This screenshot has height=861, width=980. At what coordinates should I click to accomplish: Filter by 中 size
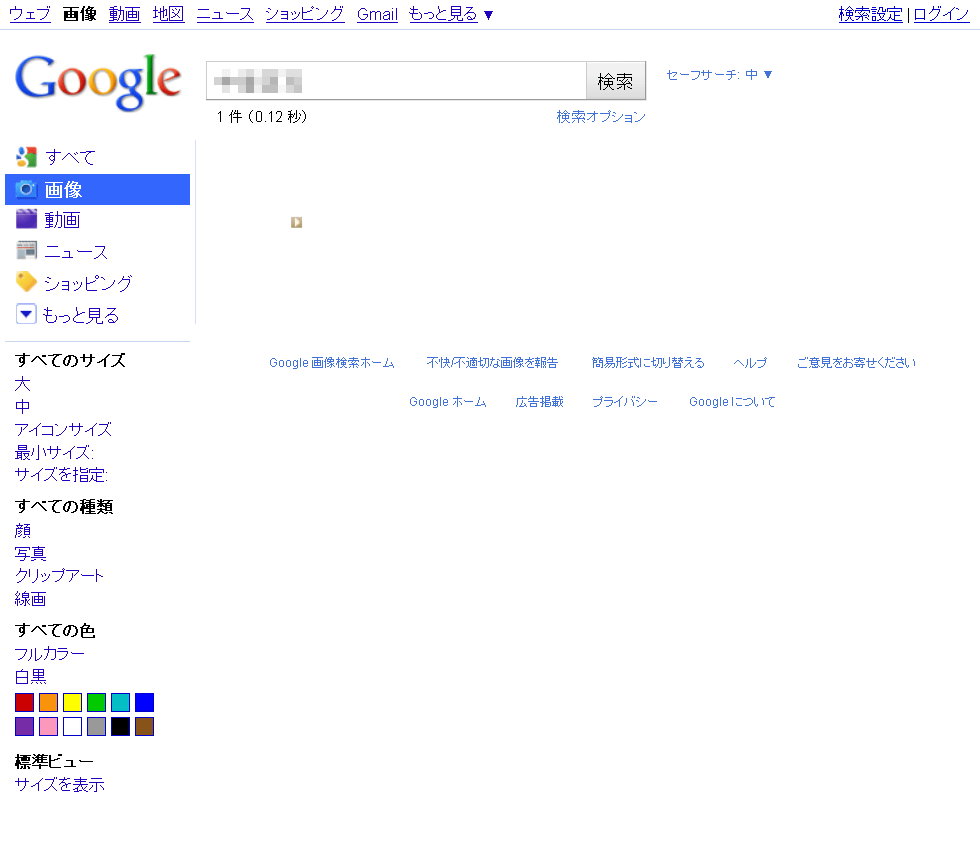pos(22,407)
